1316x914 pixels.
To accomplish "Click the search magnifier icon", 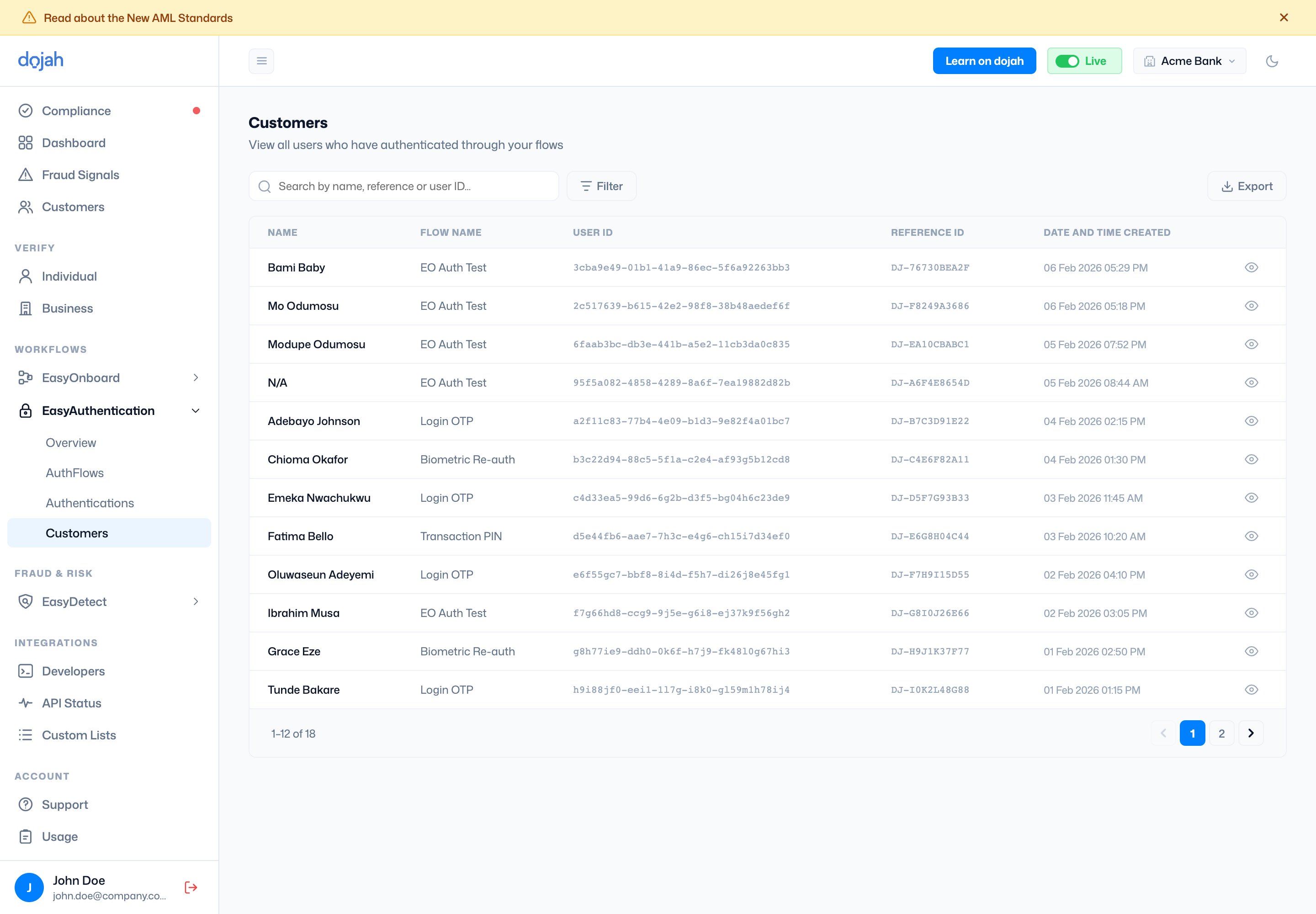I will click(265, 186).
